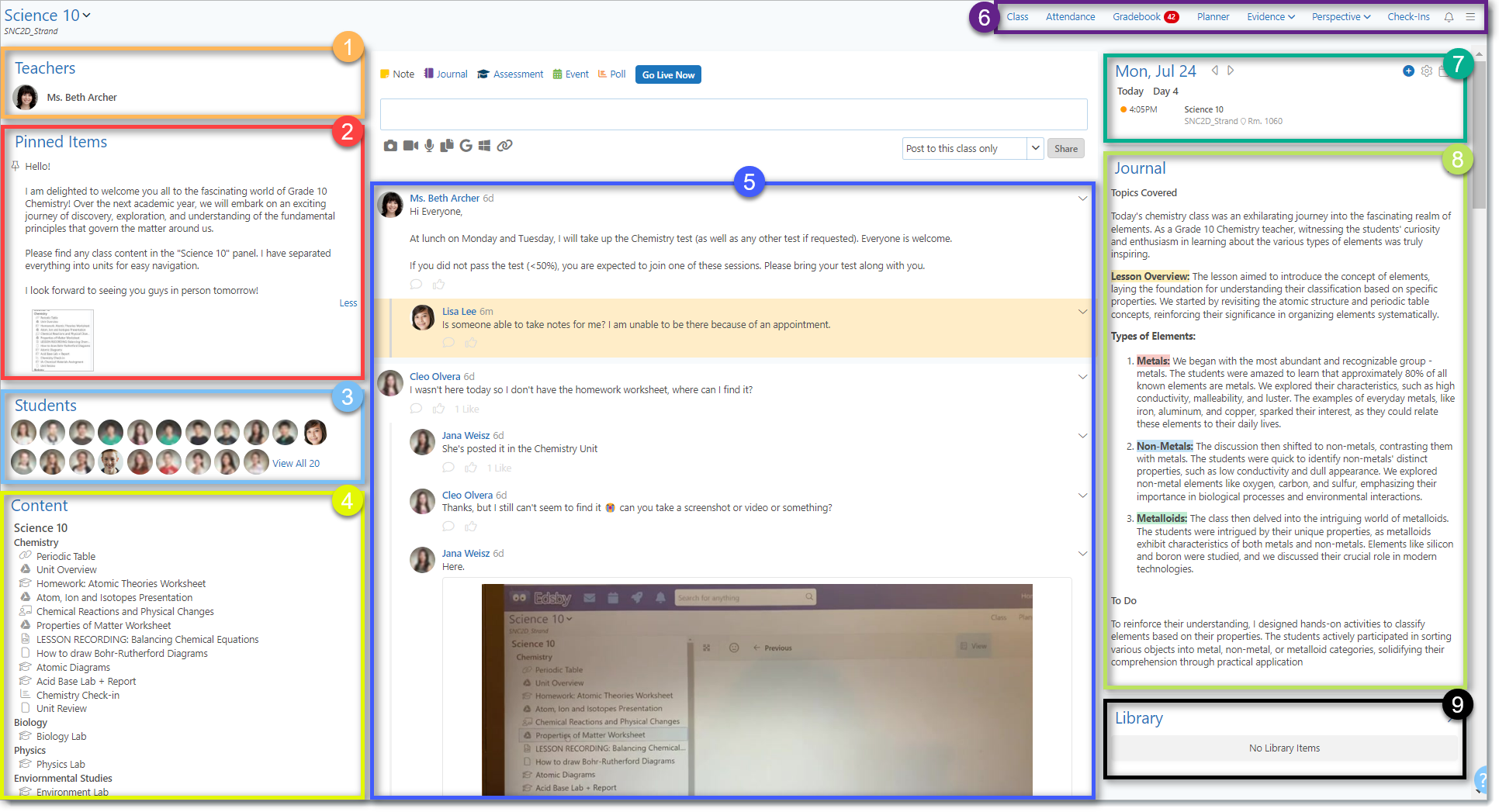The height and width of the screenshot is (812, 1499).
Task: Open the Planner tab
Action: pos(1213,17)
